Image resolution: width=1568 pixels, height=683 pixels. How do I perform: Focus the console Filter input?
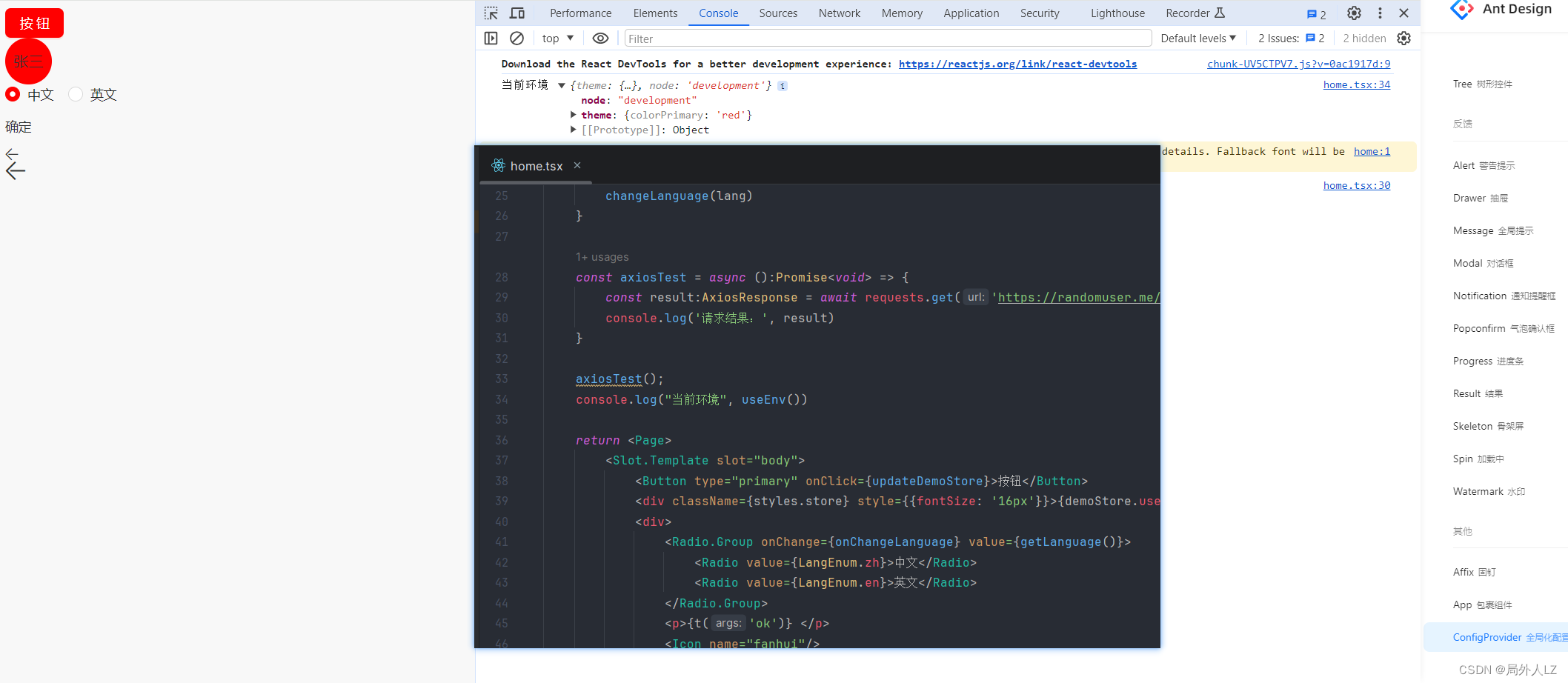(888, 39)
